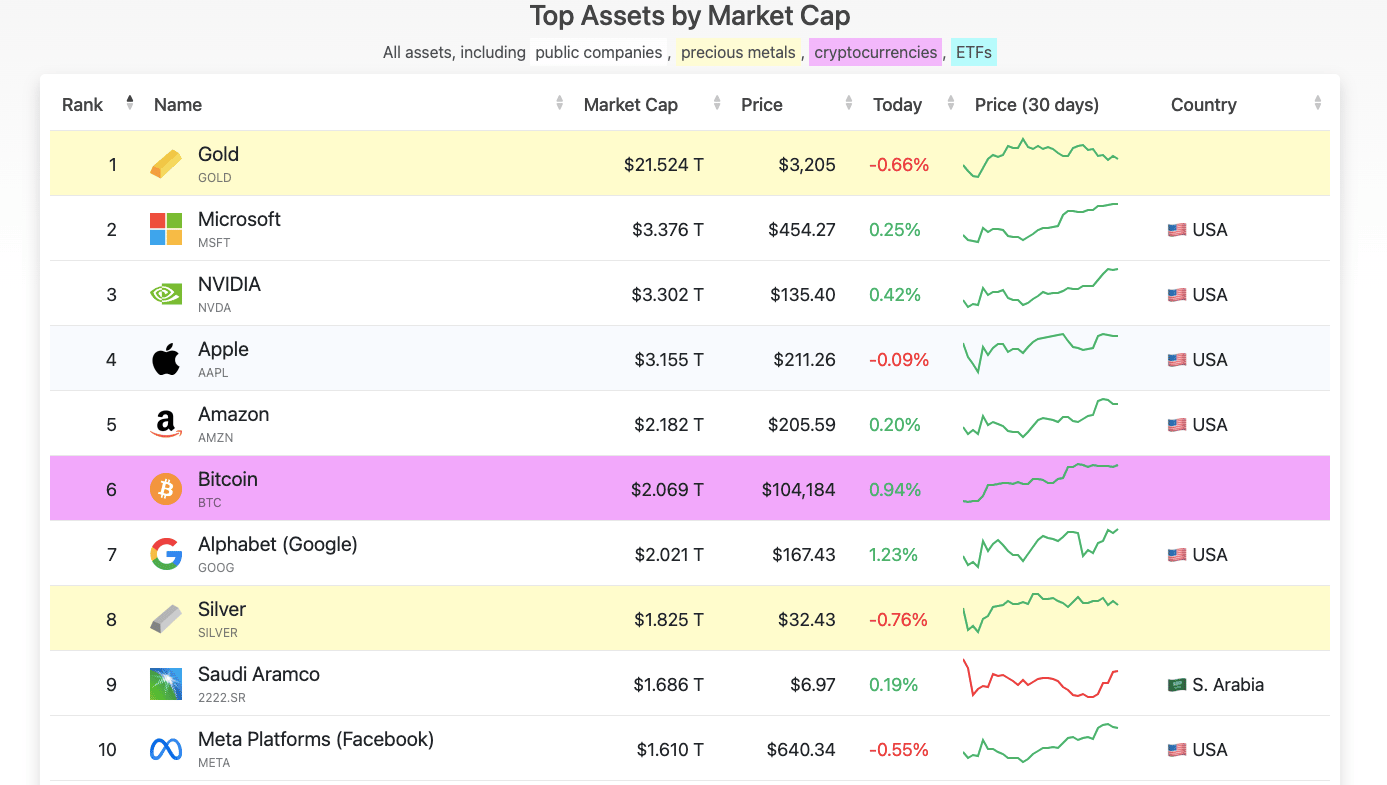The height and width of the screenshot is (785, 1387).
Task: Click Meta's price $640.34
Action: pyautogui.click(x=802, y=750)
